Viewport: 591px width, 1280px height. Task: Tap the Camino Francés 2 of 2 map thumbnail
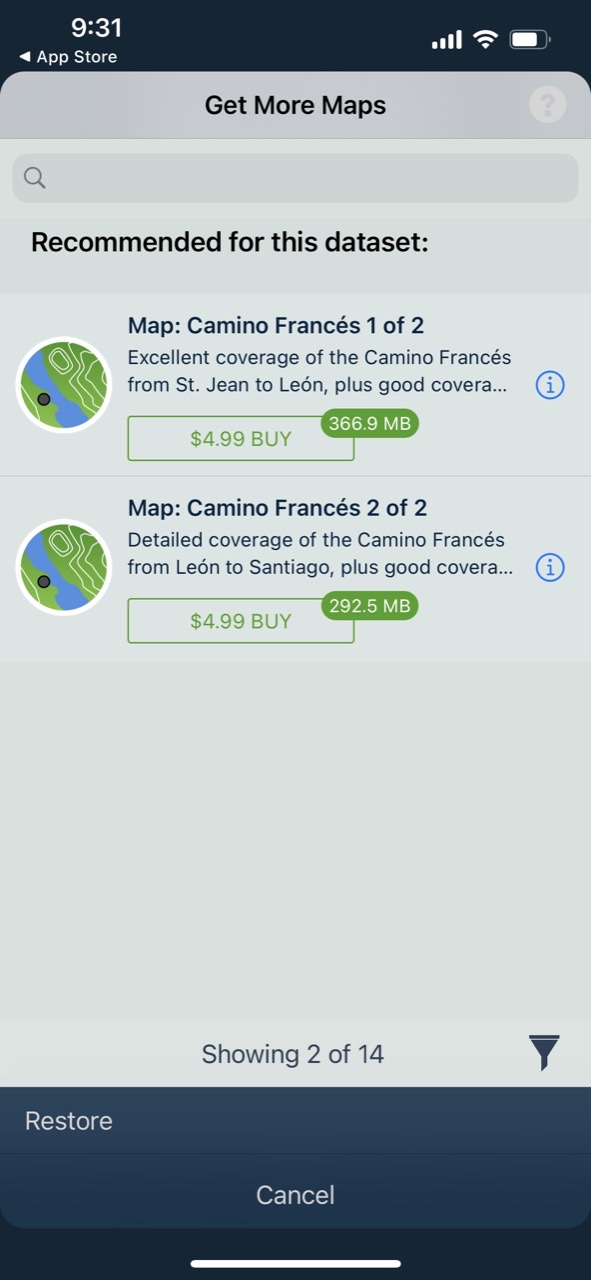[x=64, y=567]
